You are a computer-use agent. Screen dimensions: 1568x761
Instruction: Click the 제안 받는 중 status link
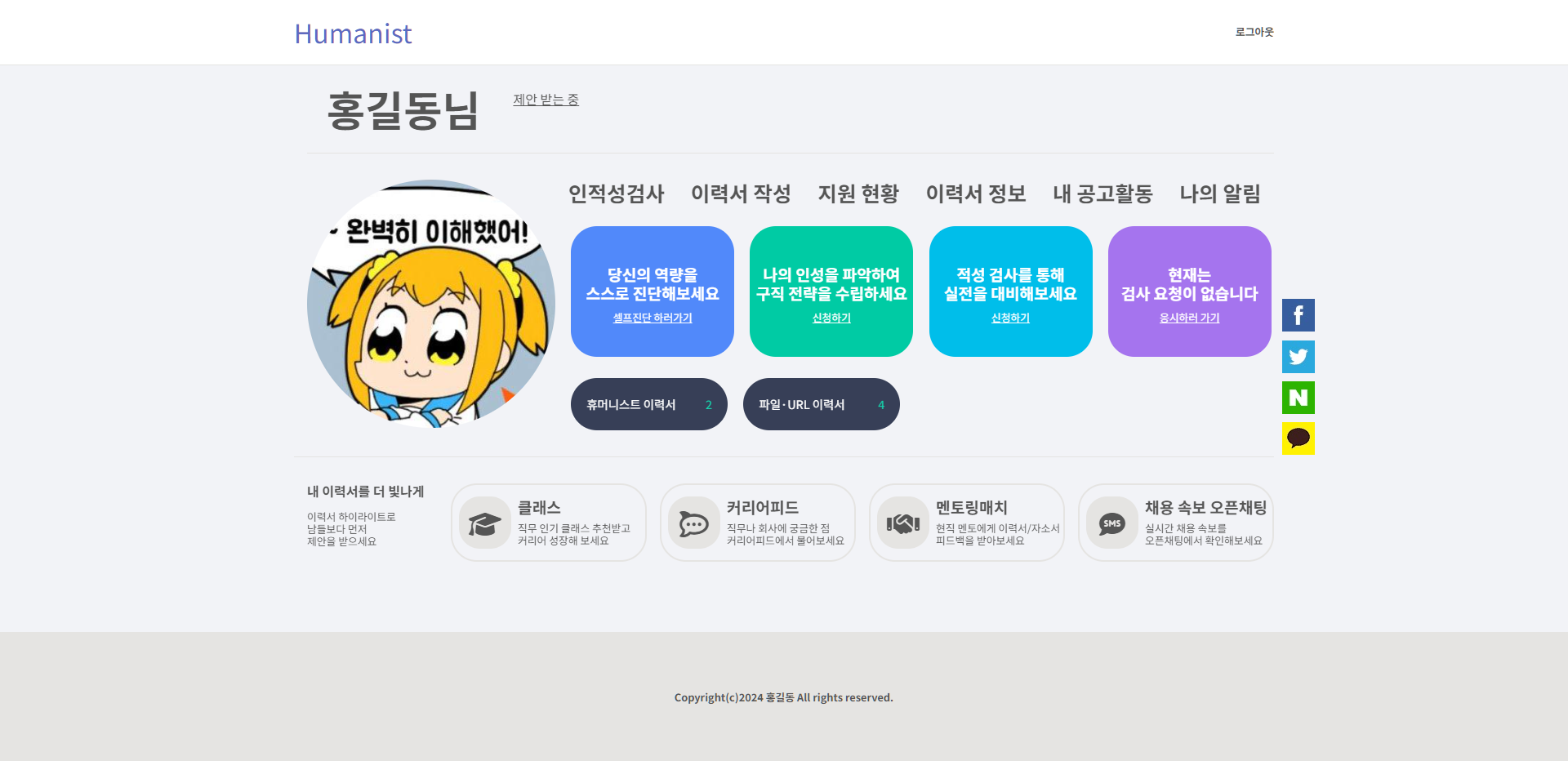click(546, 100)
